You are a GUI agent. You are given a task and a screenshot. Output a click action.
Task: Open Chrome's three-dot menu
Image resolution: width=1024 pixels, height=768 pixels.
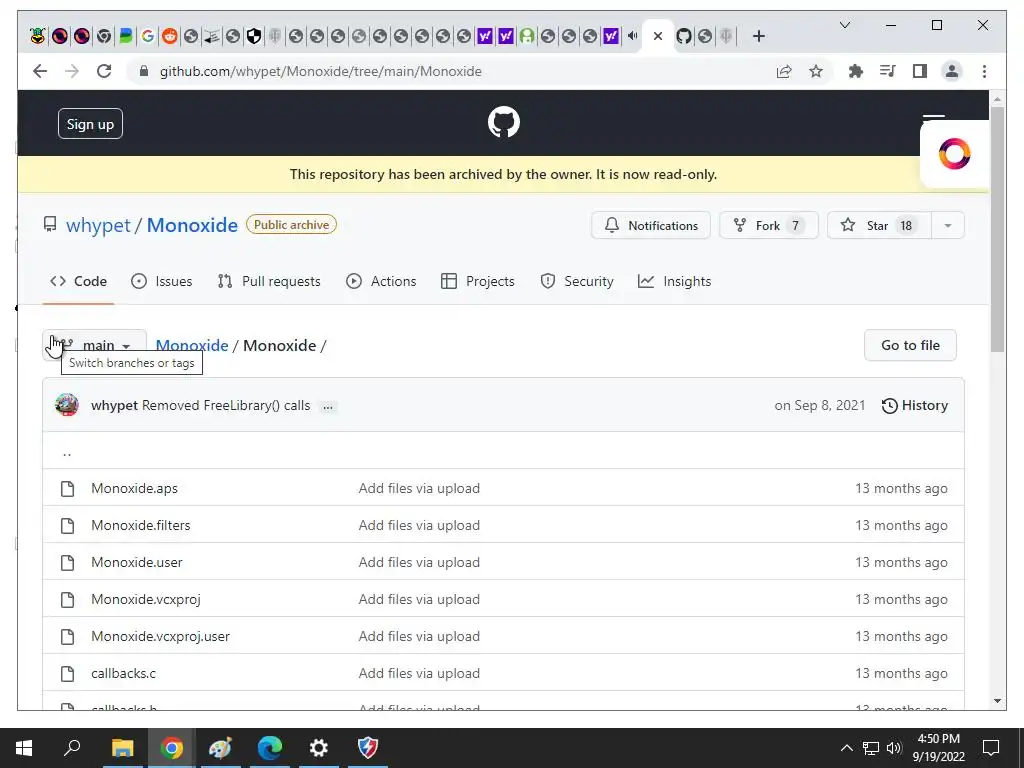984,71
